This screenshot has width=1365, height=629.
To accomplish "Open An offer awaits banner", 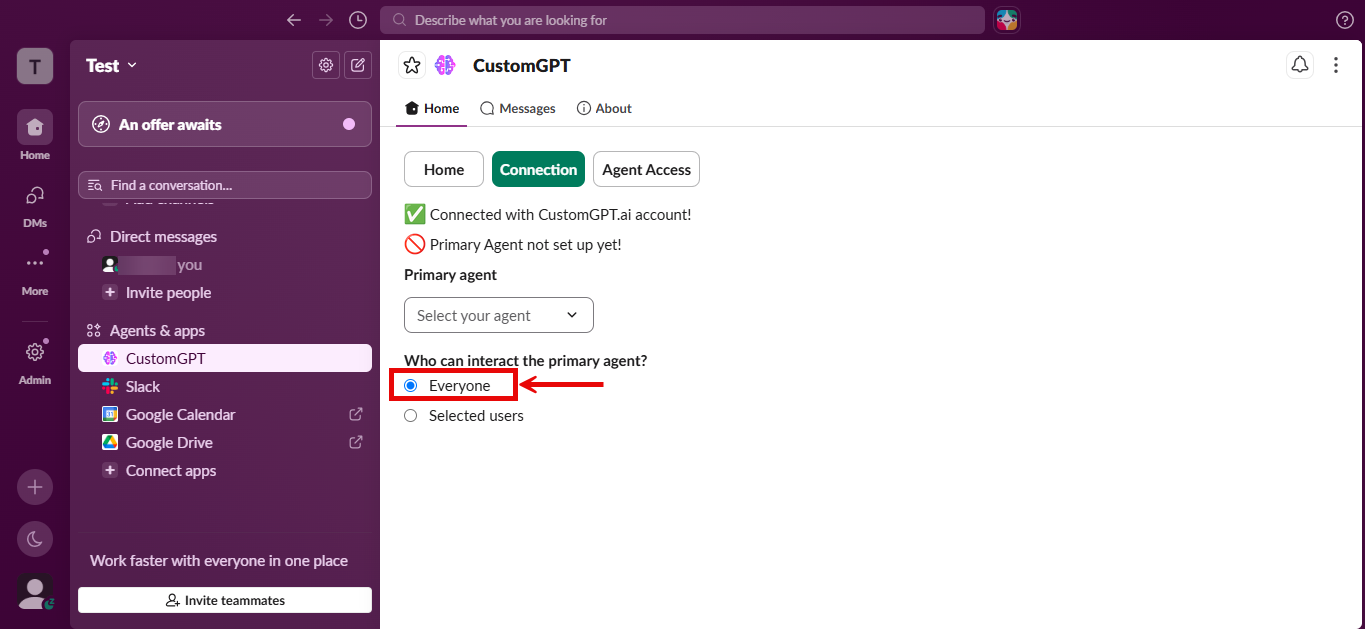I will pos(225,124).
